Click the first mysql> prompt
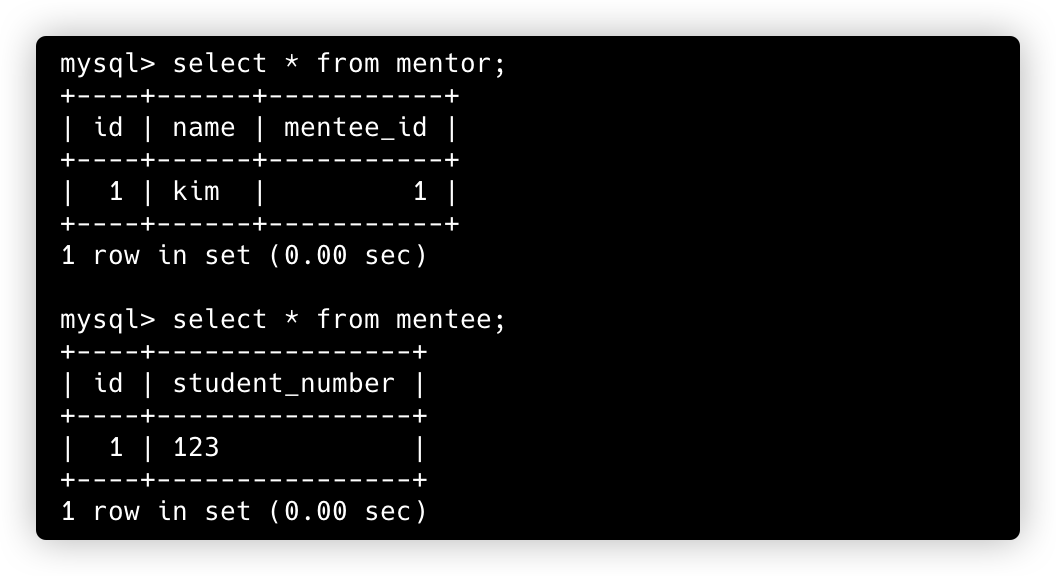1056x576 pixels. tap(108, 65)
